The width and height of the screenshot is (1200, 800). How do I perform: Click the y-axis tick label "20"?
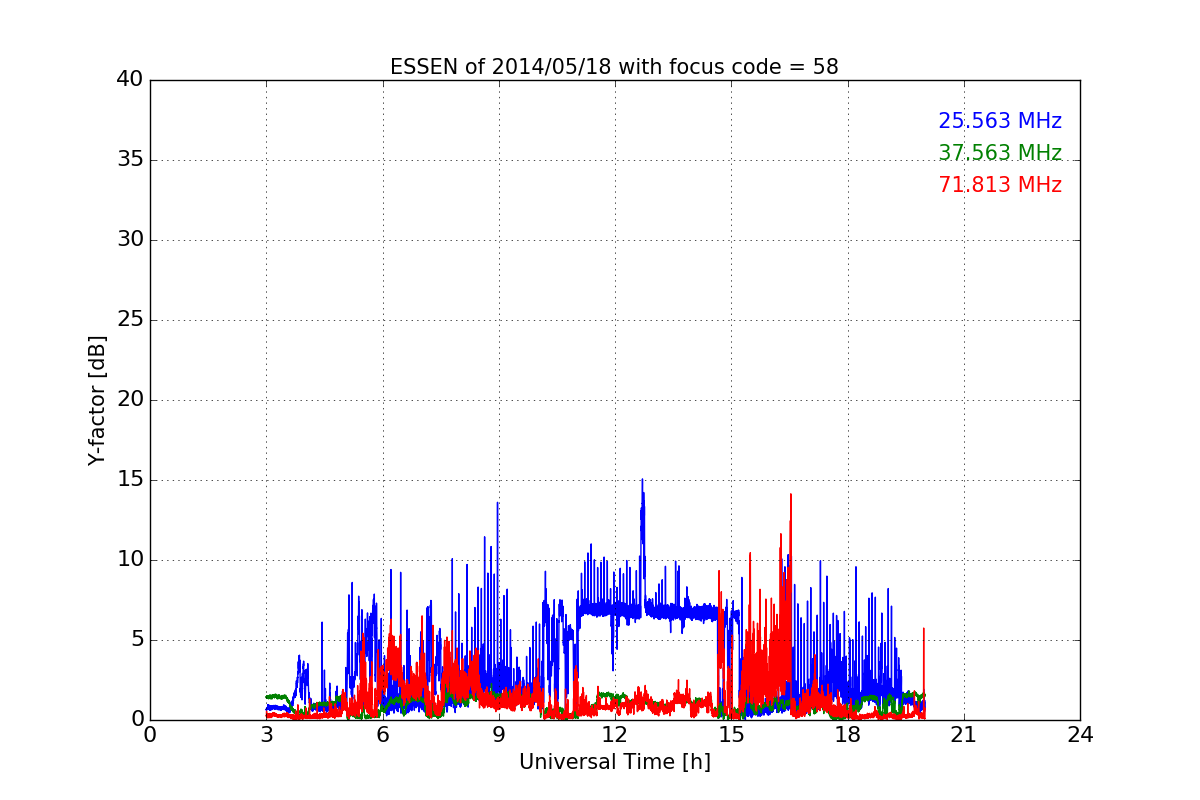point(130,400)
